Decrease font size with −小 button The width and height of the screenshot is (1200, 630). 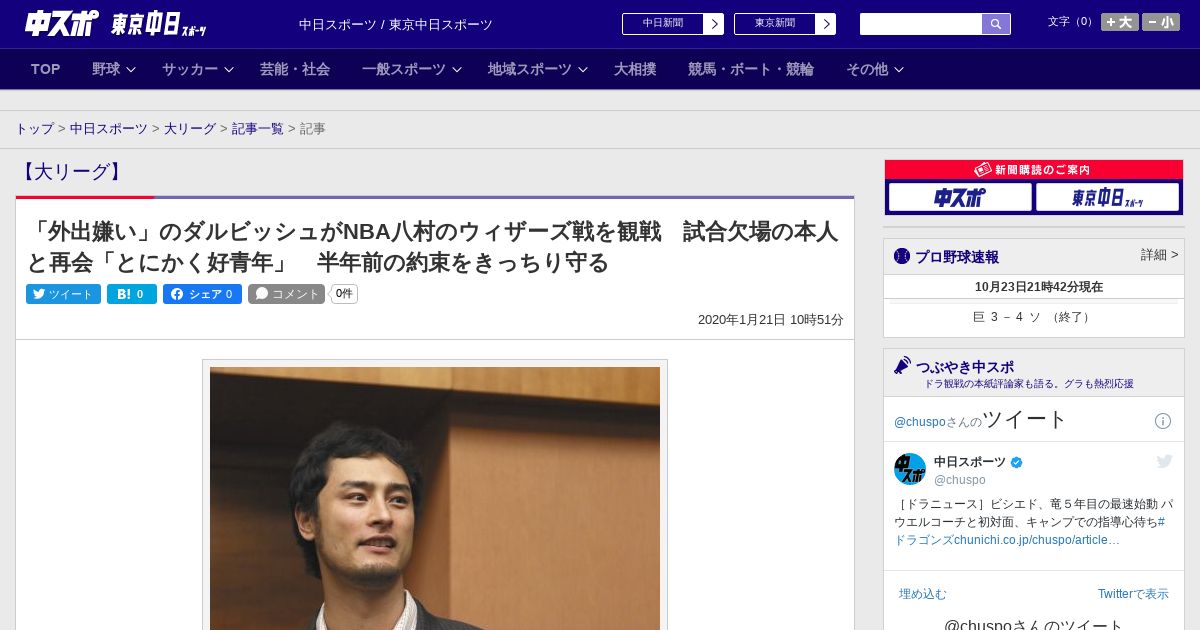coord(1161,22)
